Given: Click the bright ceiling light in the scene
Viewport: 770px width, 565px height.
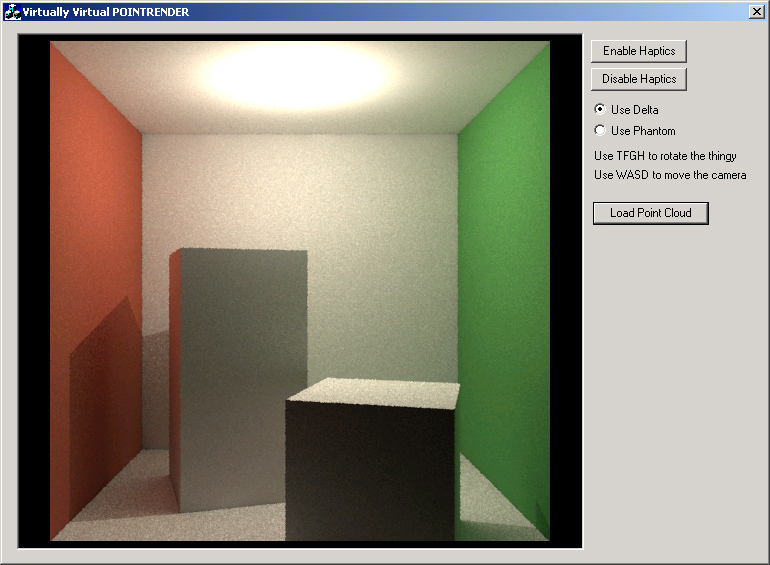Looking at the screenshot, I should tap(300, 72).
